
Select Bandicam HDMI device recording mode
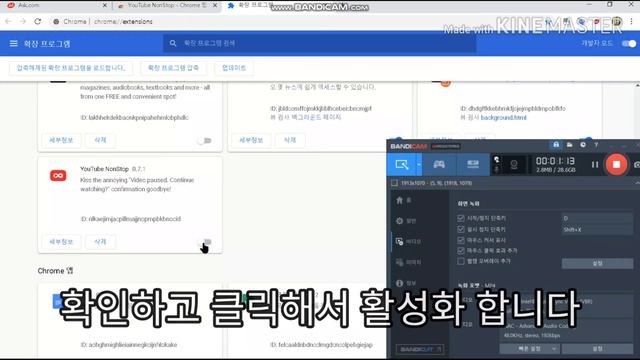point(473,164)
